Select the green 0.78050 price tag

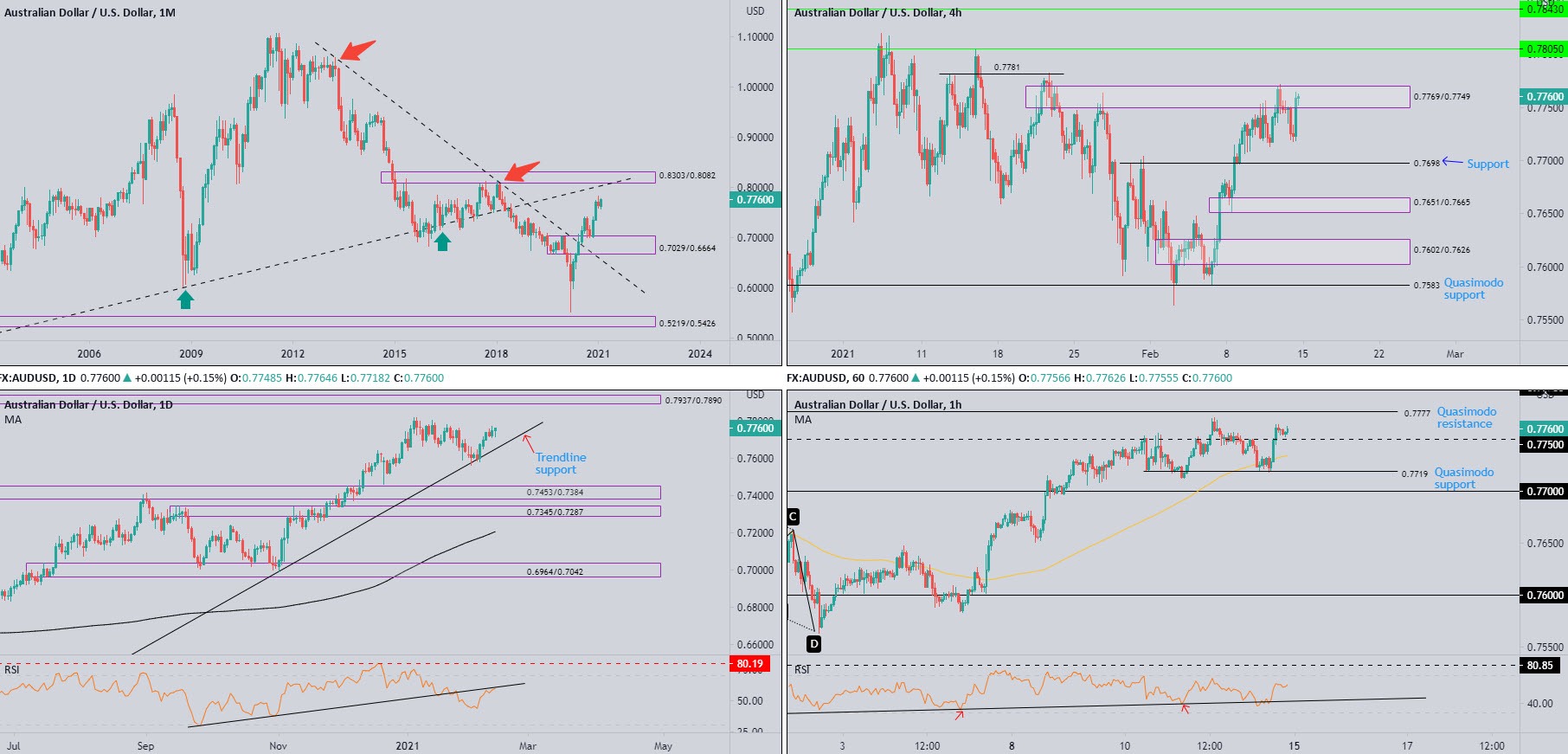(x=1544, y=49)
